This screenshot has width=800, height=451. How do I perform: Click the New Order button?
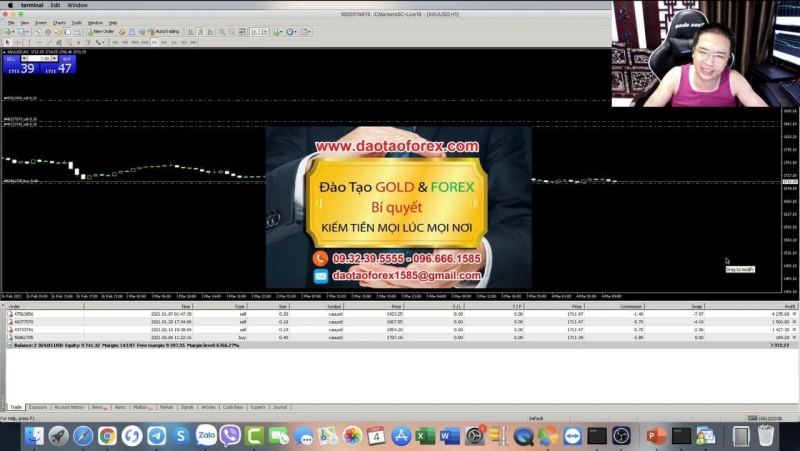click(x=101, y=32)
